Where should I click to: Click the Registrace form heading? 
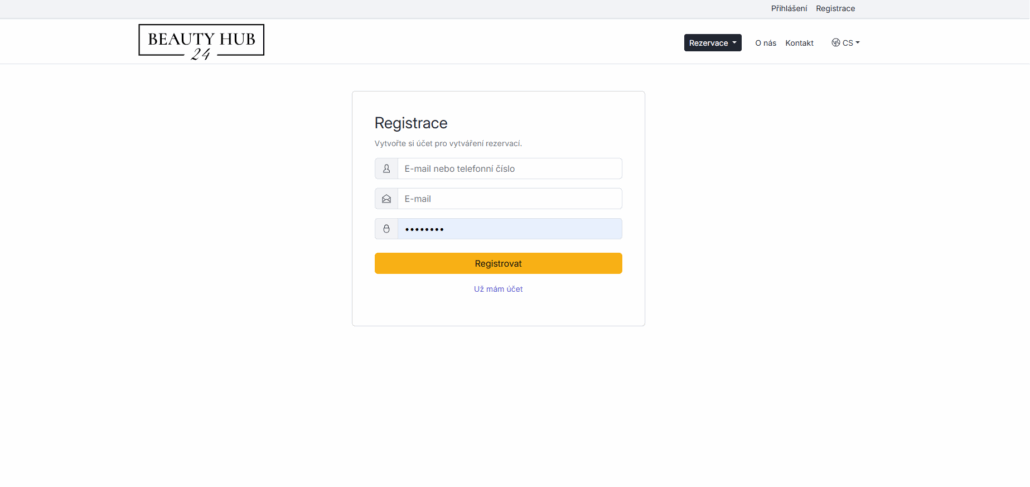[x=411, y=123]
